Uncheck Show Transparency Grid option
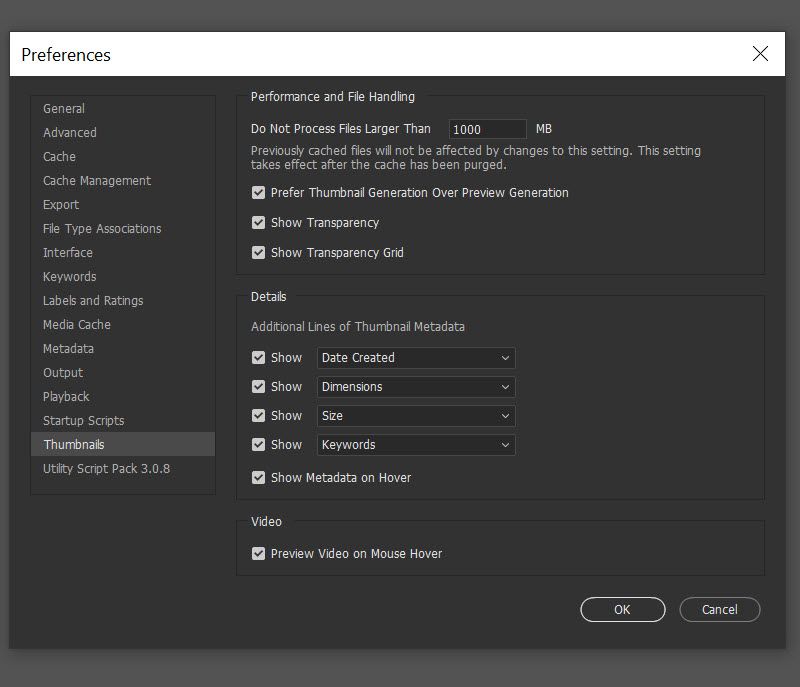The width and height of the screenshot is (800, 687). coord(259,253)
